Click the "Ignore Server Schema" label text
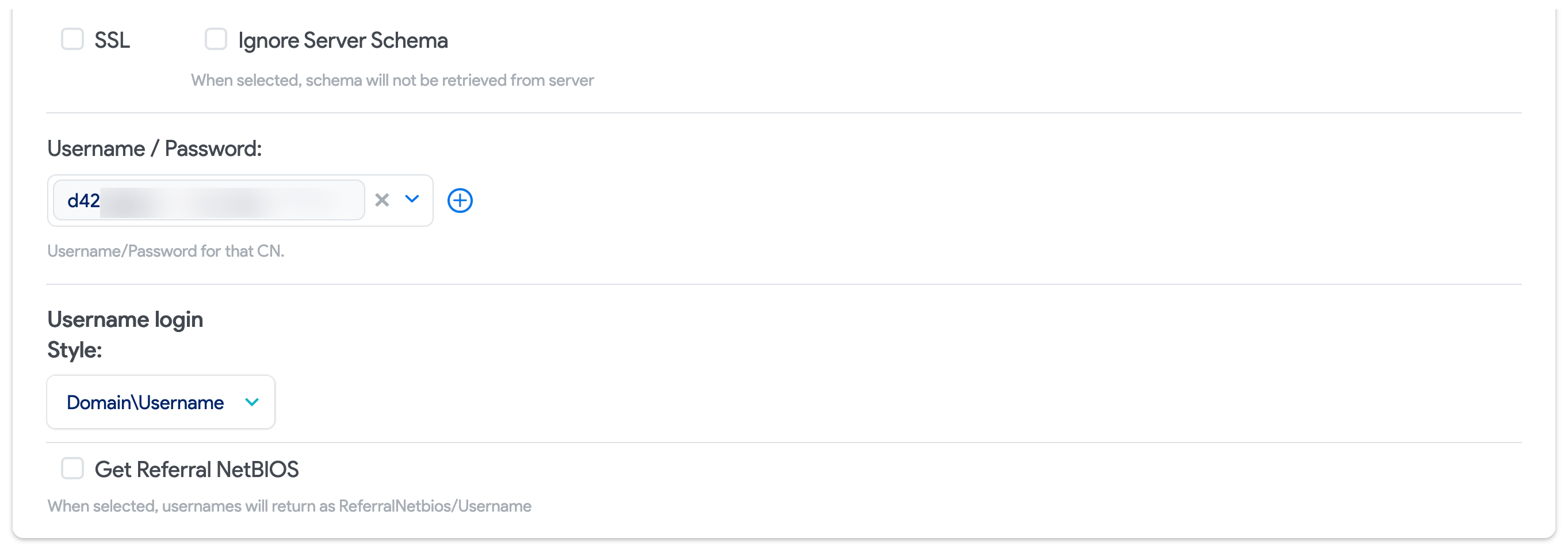Screen dimensions: 1568x549 343,41
